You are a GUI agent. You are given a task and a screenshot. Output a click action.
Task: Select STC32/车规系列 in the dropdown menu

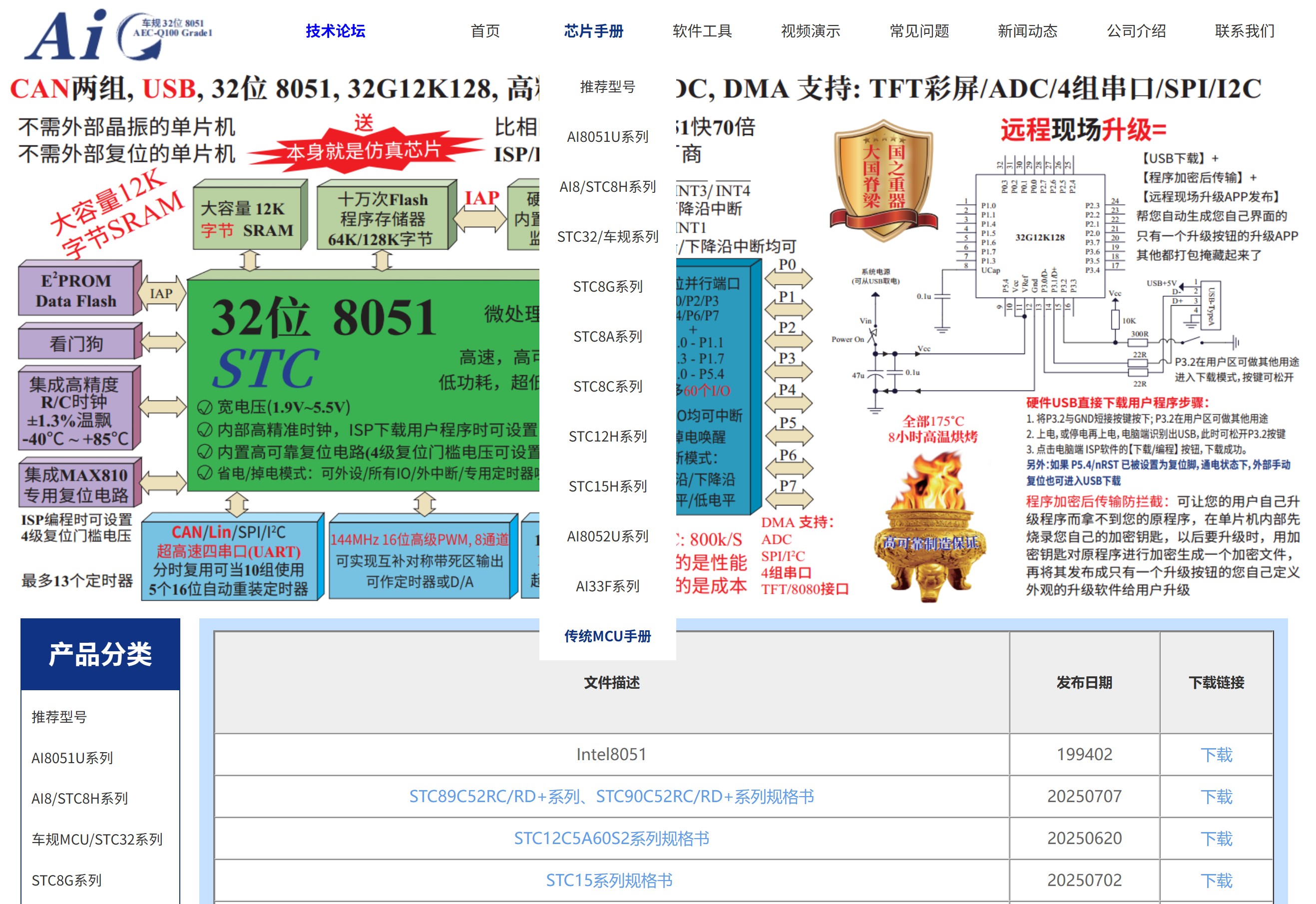click(x=608, y=236)
